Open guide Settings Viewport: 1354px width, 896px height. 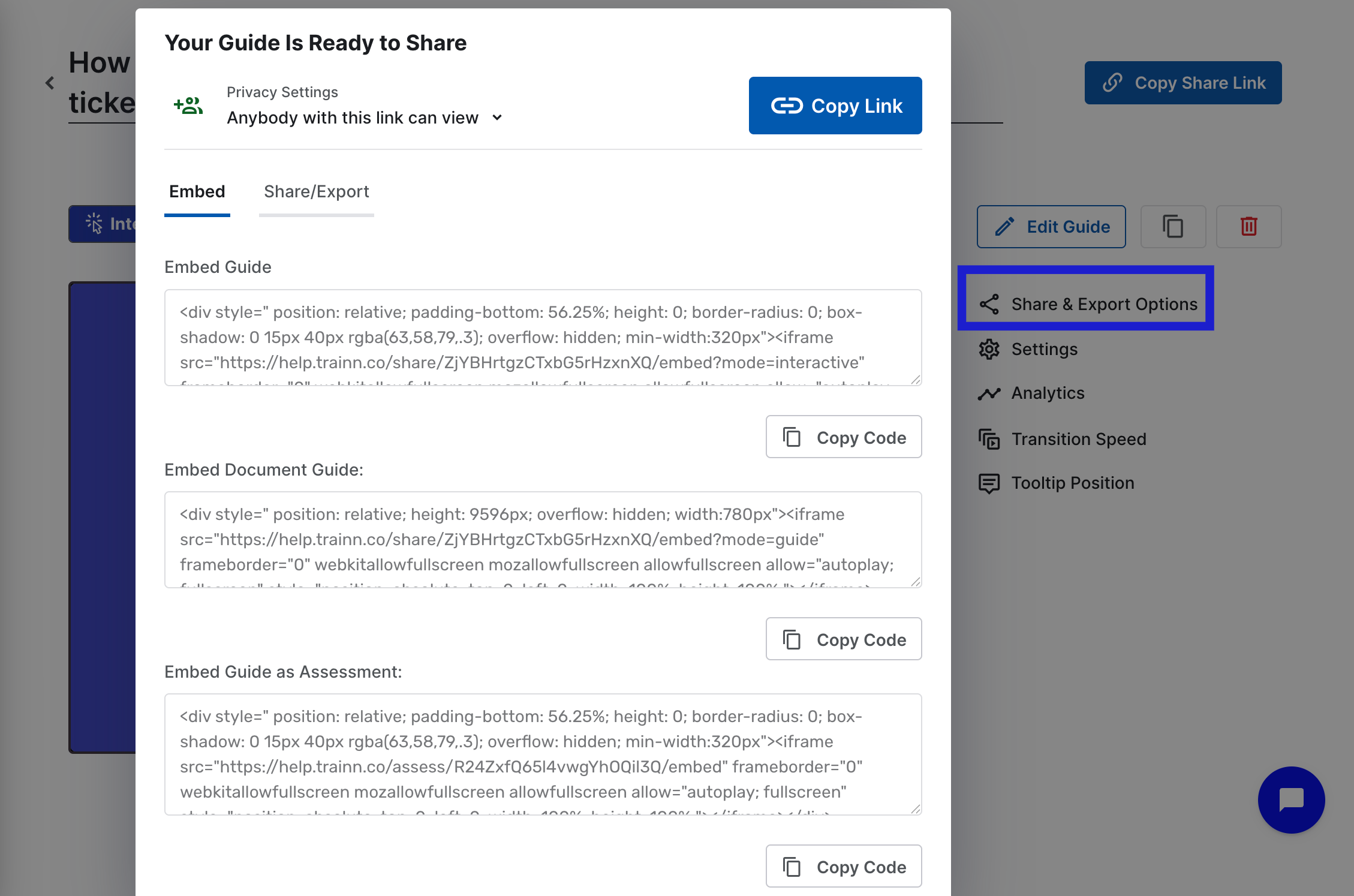coord(1028,349)
